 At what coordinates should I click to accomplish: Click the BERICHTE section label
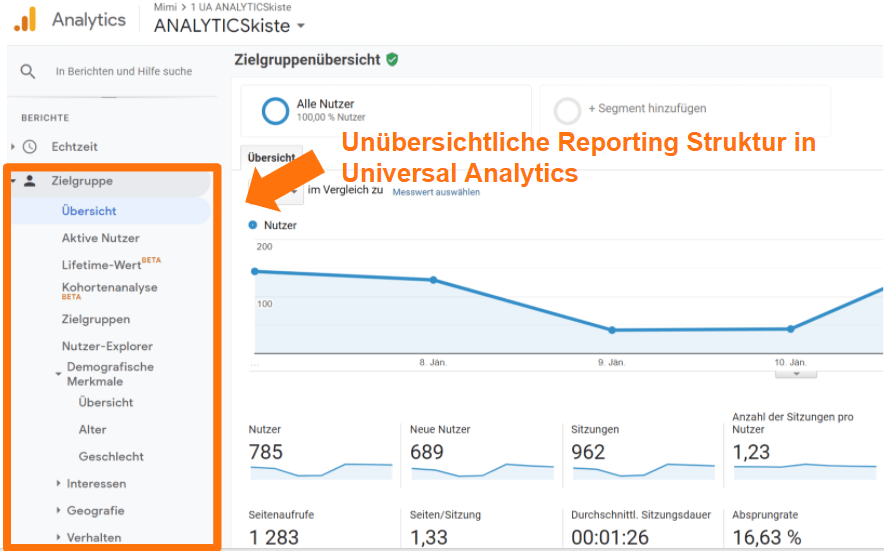point(45,118)
